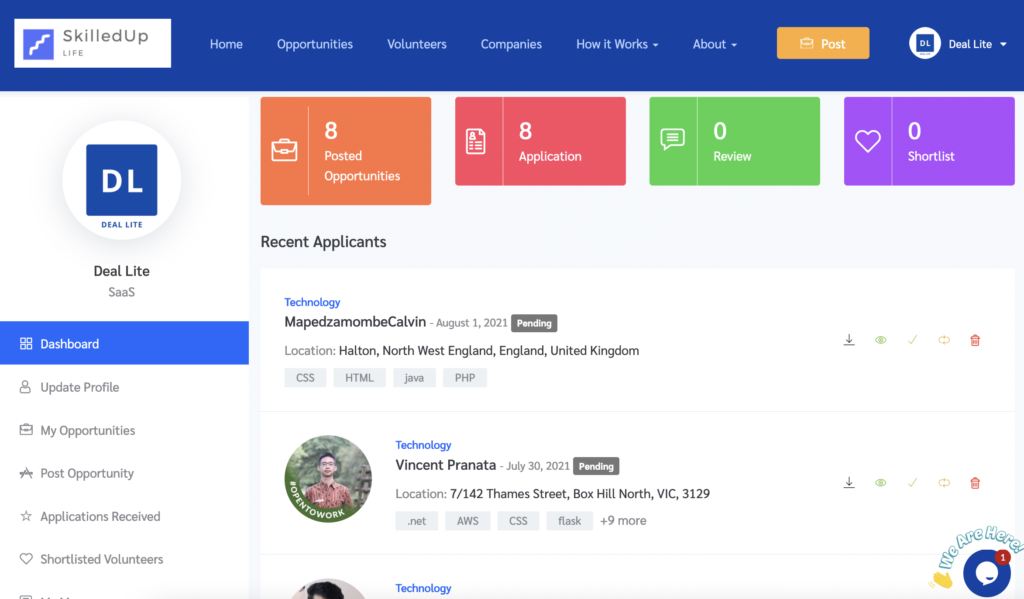Switch to the Opportunities menu item
This screenshot has height=599, width=1024.
pos(314,44)
